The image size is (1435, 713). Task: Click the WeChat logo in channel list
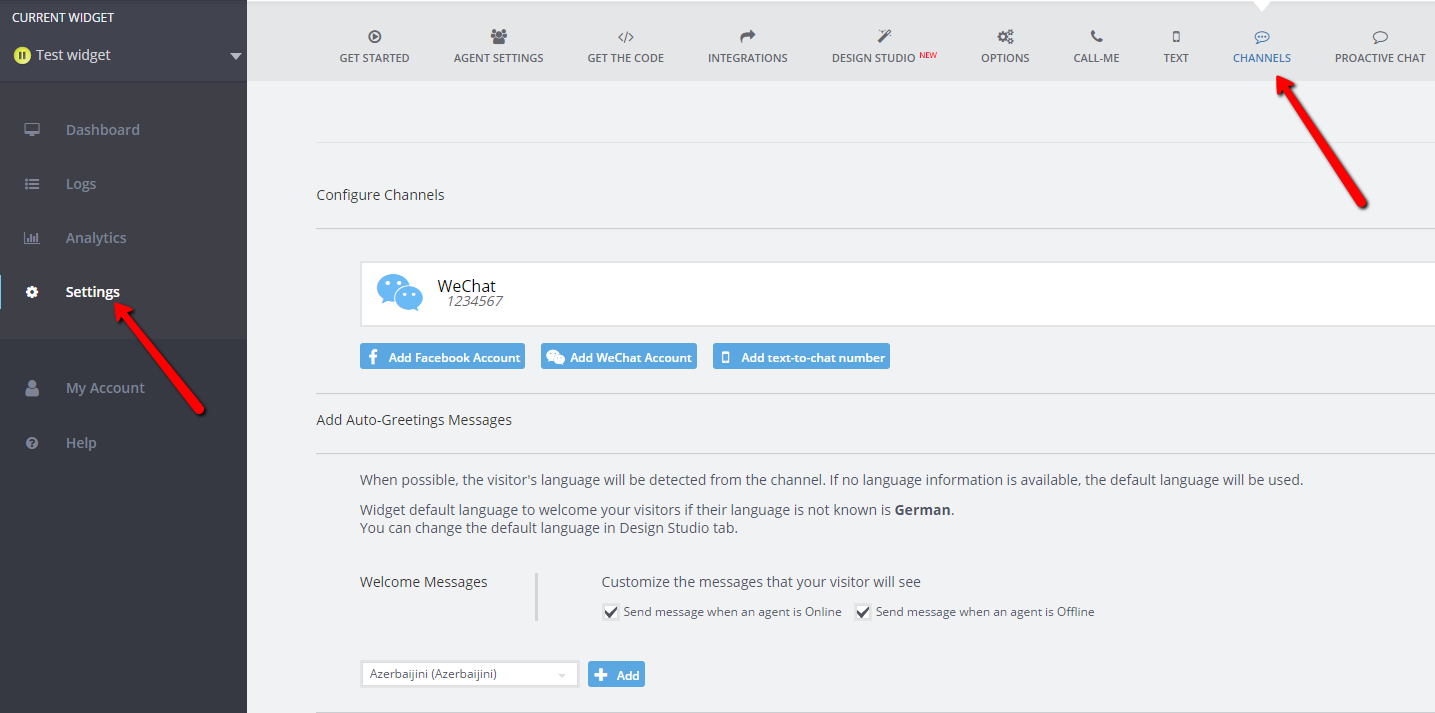click(399, 293)
